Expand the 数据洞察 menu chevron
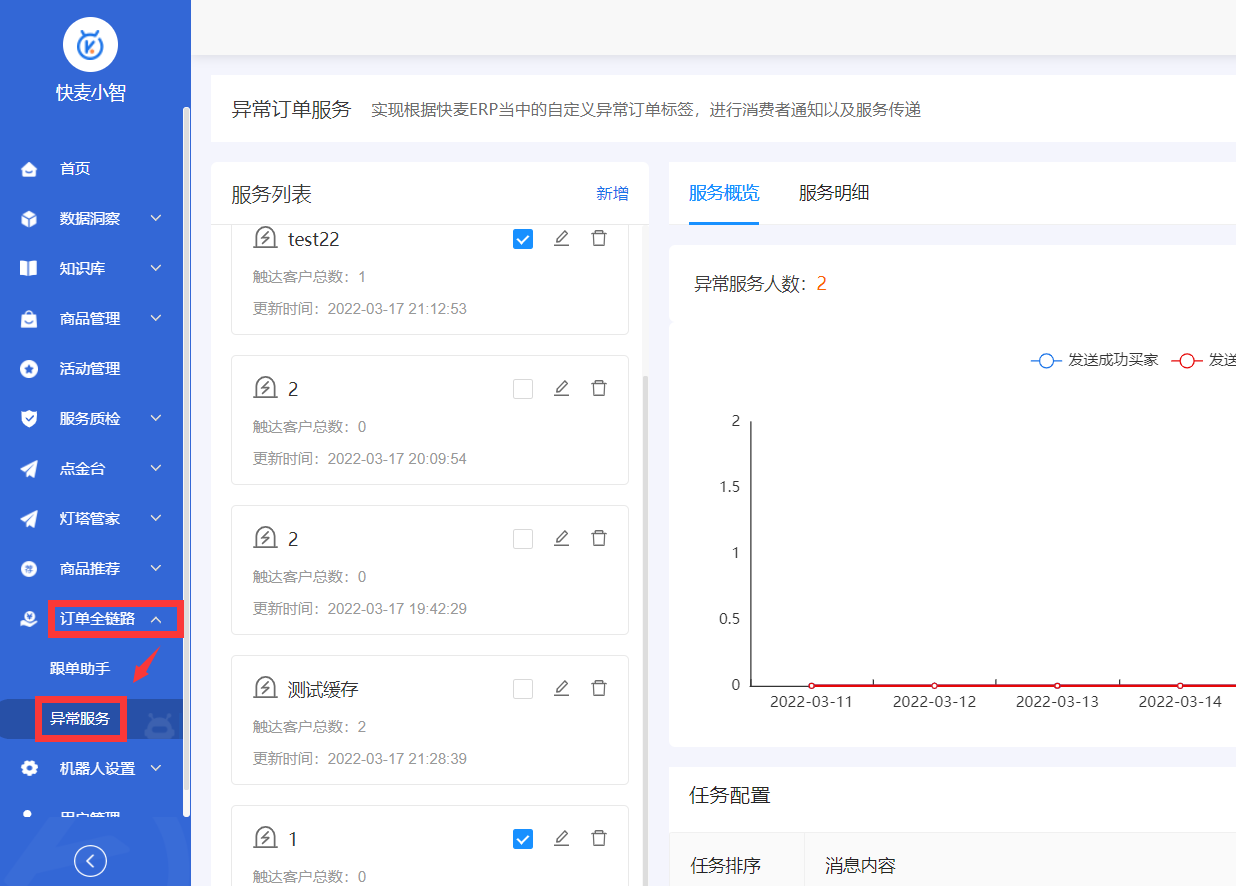Image resolution: width=1236 pixels, height=886 pixels. [x=156, y=218]
